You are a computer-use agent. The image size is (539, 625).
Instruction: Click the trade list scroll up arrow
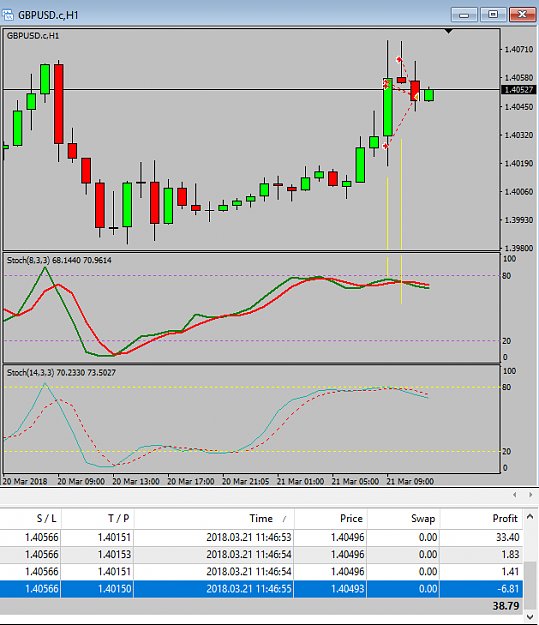tap(530, 517)
